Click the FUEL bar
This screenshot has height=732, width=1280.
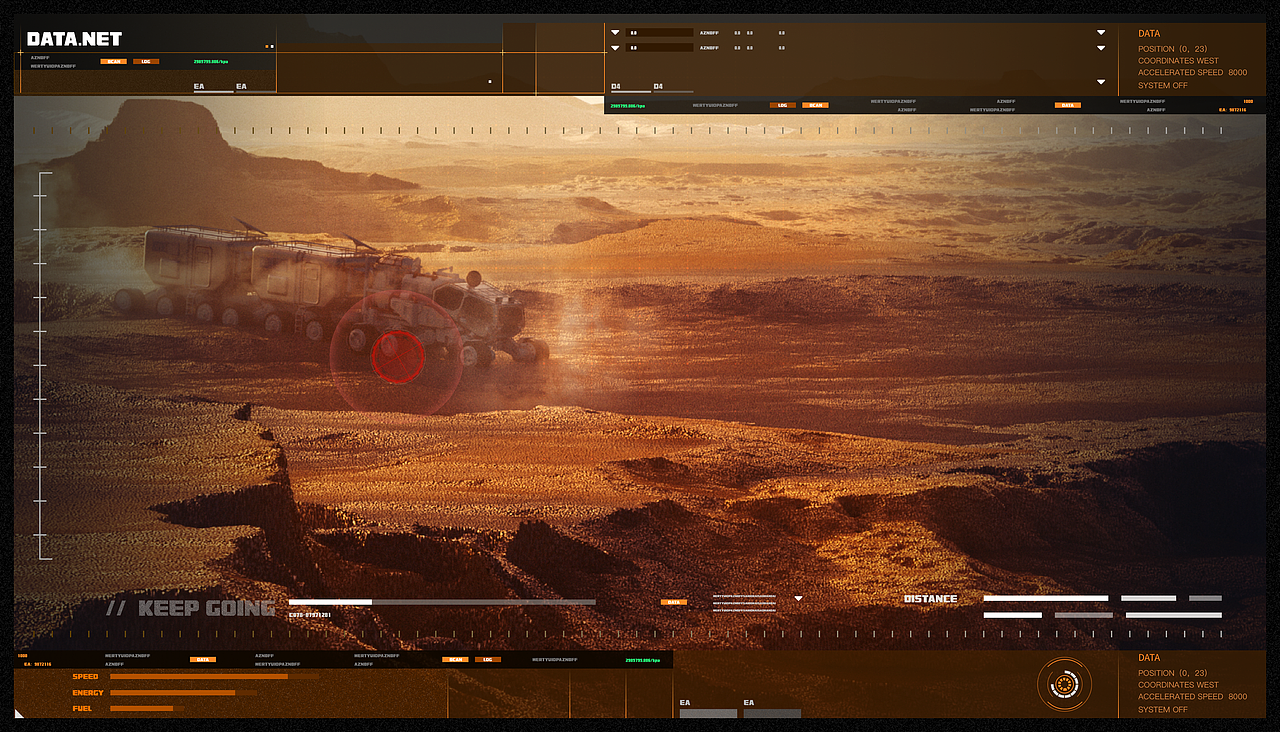(147, 709)
